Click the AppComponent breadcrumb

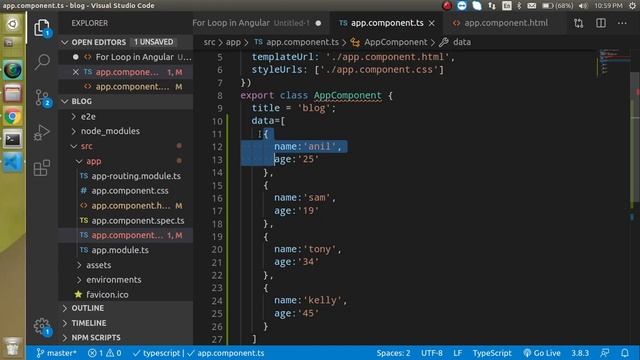pyautogui.click(x=396, y=42)
